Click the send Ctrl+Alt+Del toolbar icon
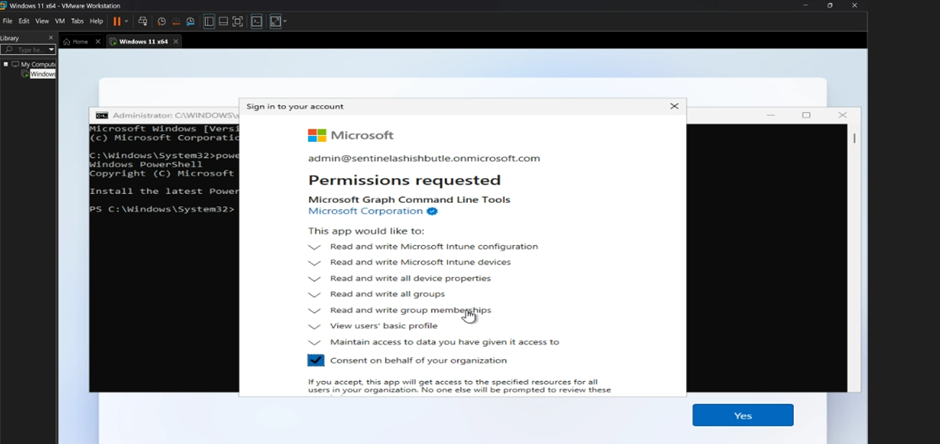Viewport: 940px width, 444px height. point(143,21)
